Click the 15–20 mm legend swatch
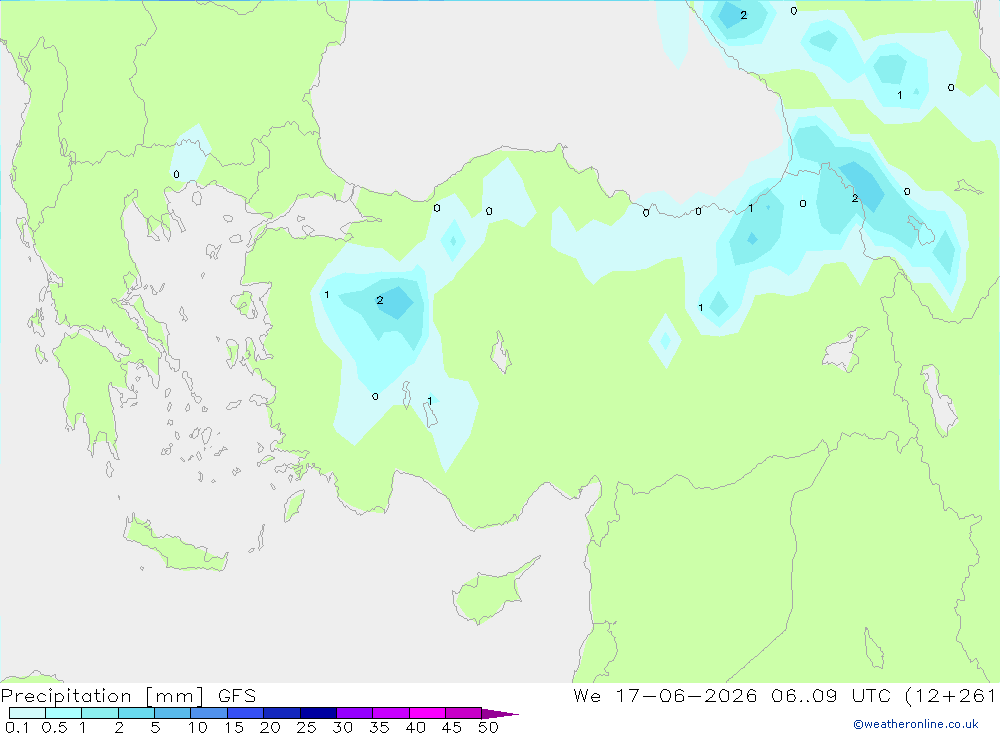1000x733 pixels. tap(246, 713)
